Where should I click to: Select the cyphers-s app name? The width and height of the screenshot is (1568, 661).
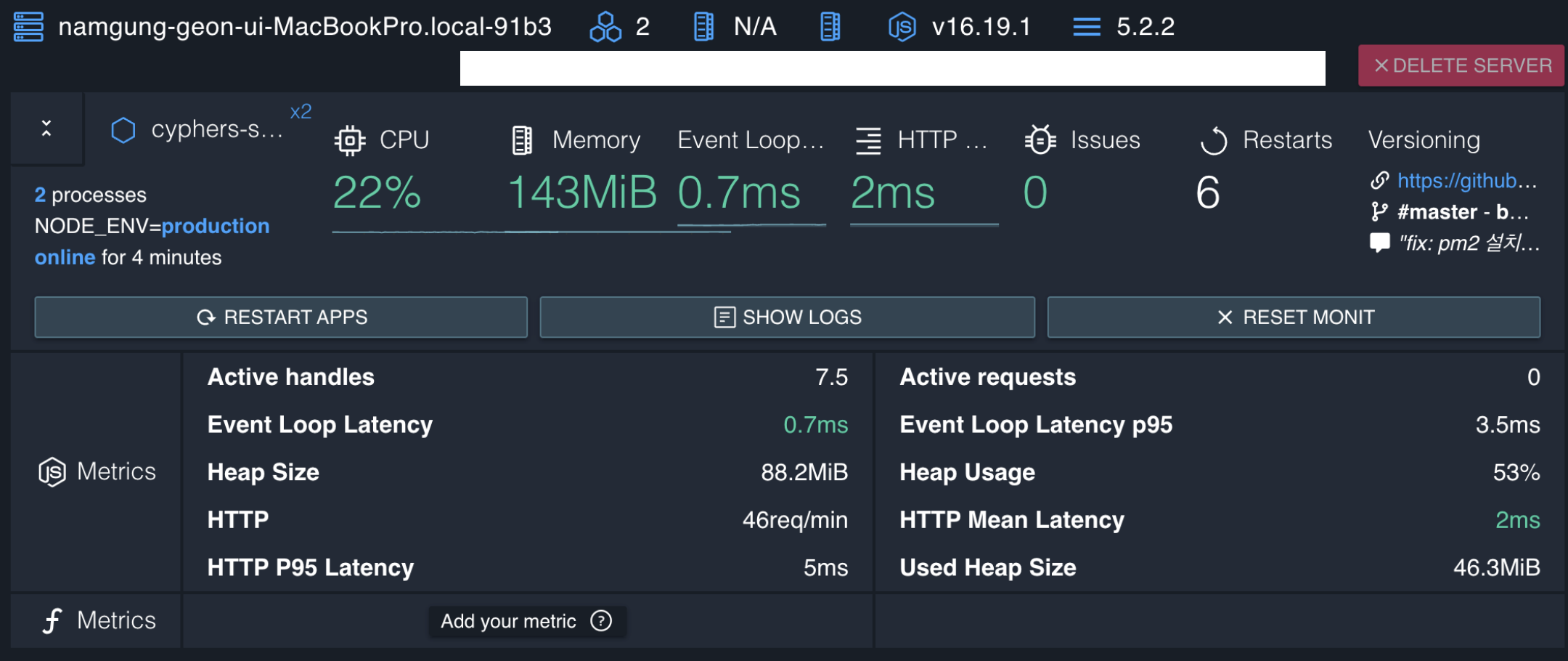(217, 129)
